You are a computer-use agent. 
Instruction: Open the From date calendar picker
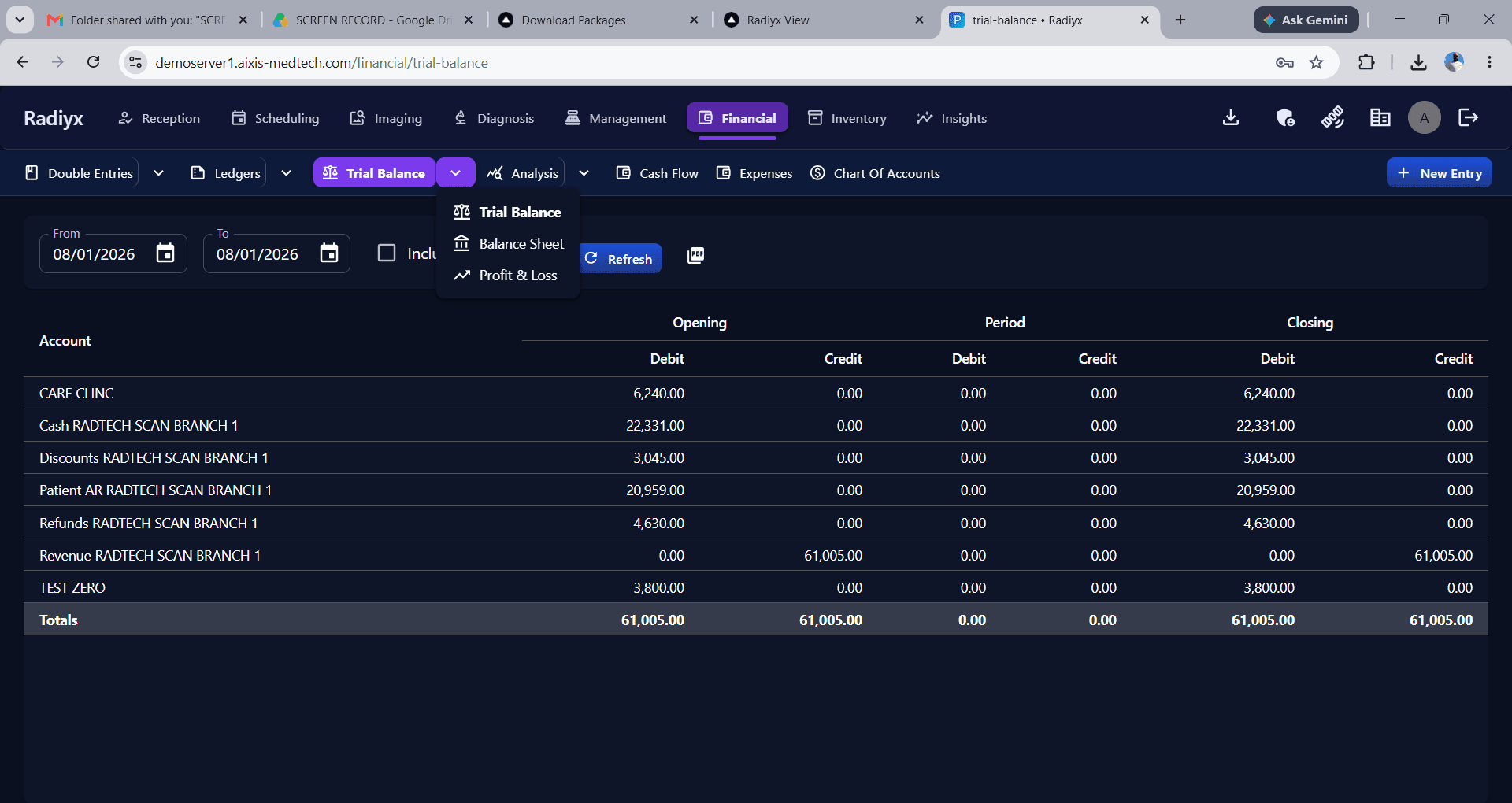[x=165, y=253]
